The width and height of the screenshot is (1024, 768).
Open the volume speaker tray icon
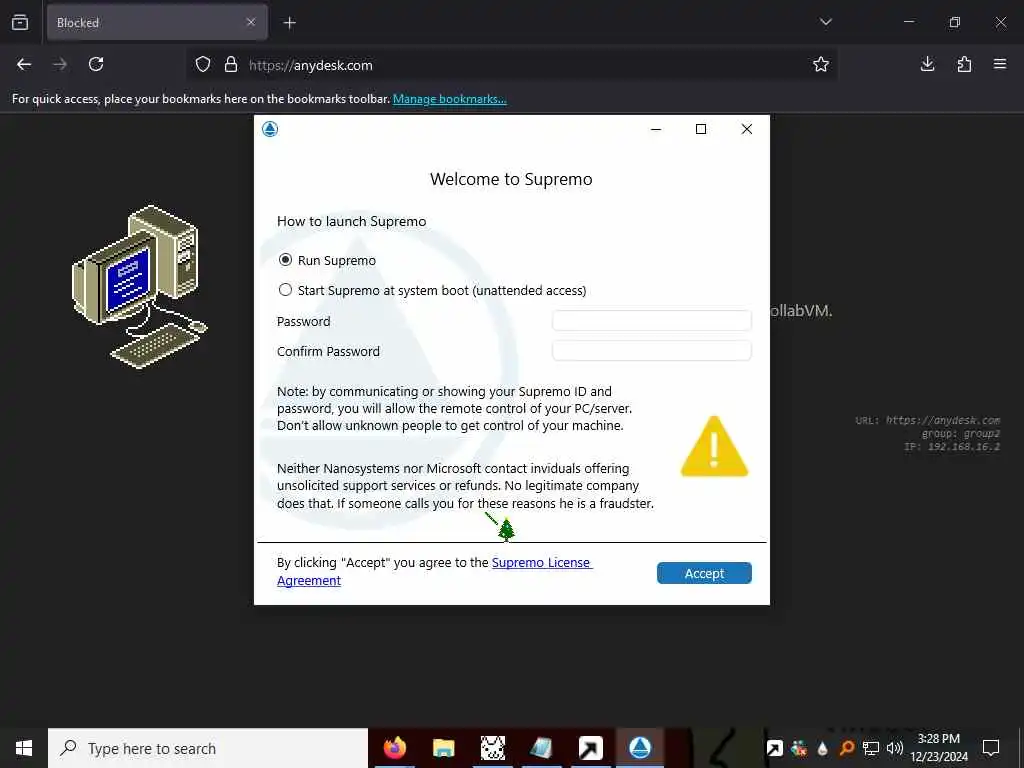tap(895, 748)
